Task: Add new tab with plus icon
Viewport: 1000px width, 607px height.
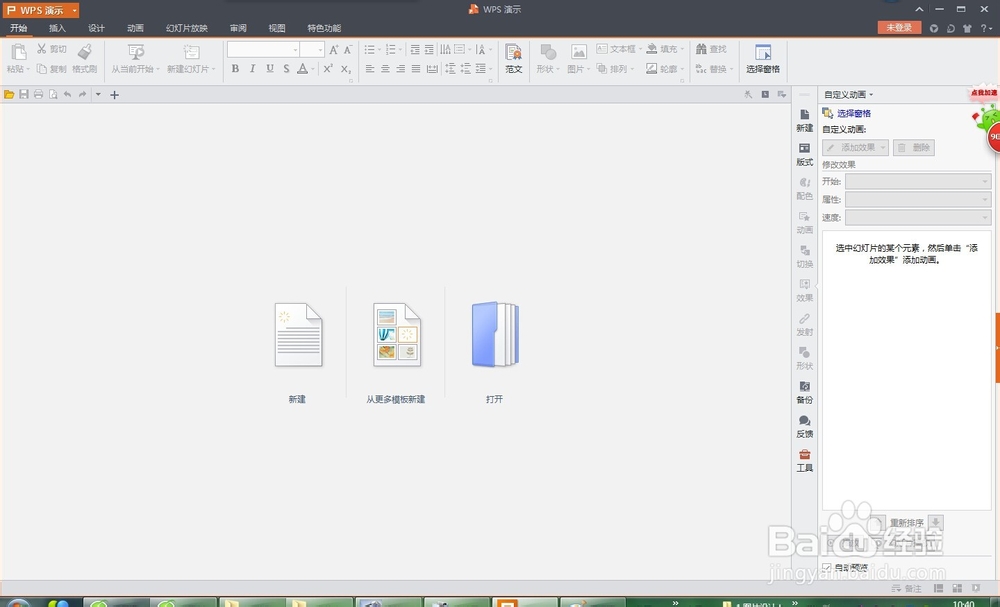Action: 114,95
